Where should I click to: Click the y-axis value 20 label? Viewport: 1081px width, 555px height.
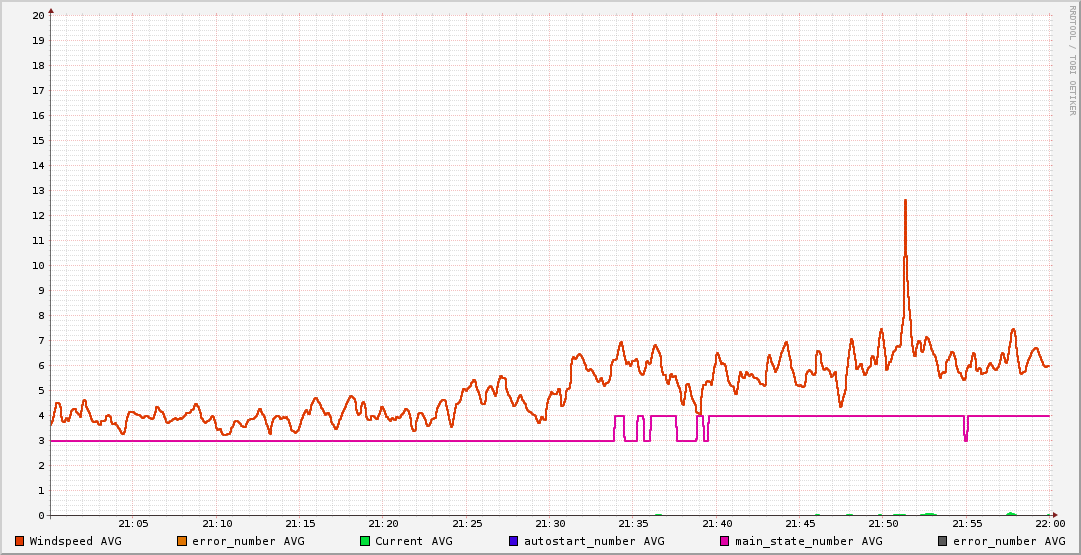point(38,16)
